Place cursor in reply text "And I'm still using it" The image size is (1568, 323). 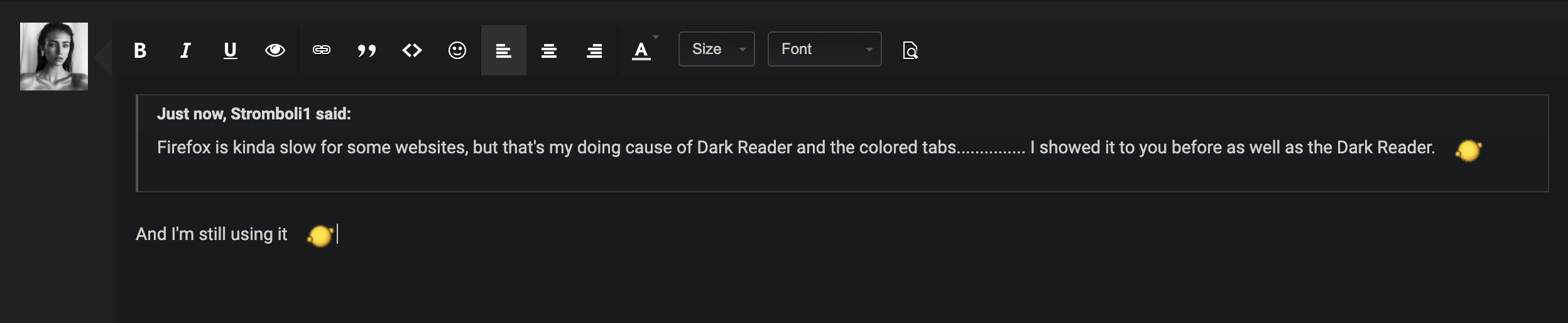pyautogui.click(x=211, y=234)
